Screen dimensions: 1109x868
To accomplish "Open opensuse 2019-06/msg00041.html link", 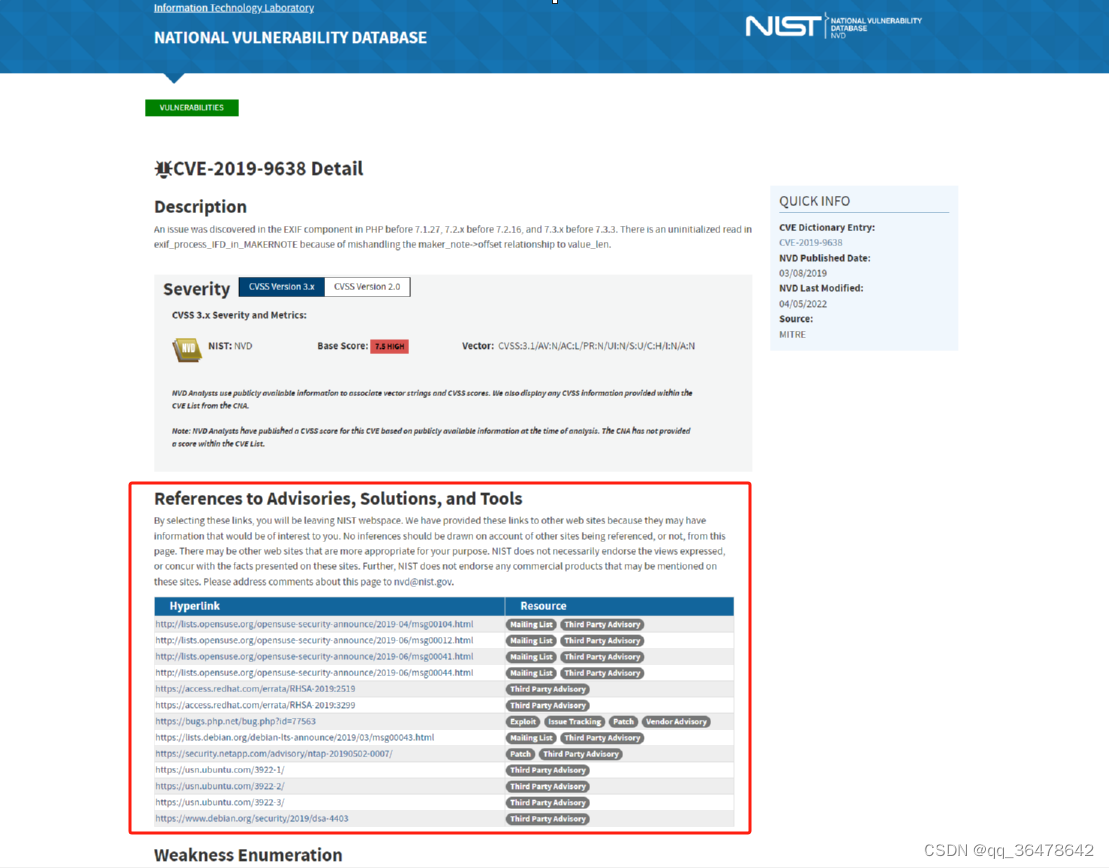I will [314, 656].
